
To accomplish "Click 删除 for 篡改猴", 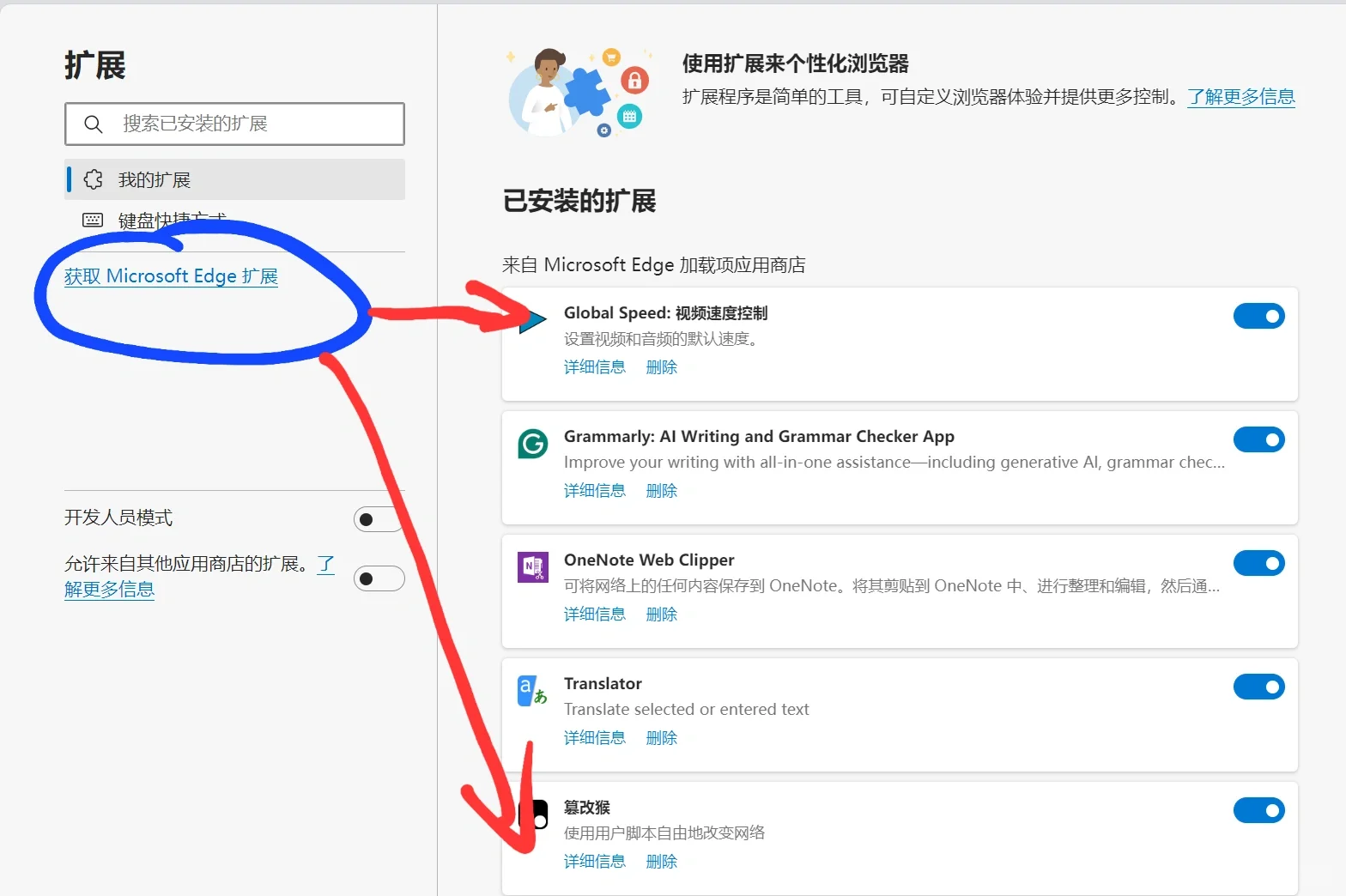I will click(x=662, y=862).
